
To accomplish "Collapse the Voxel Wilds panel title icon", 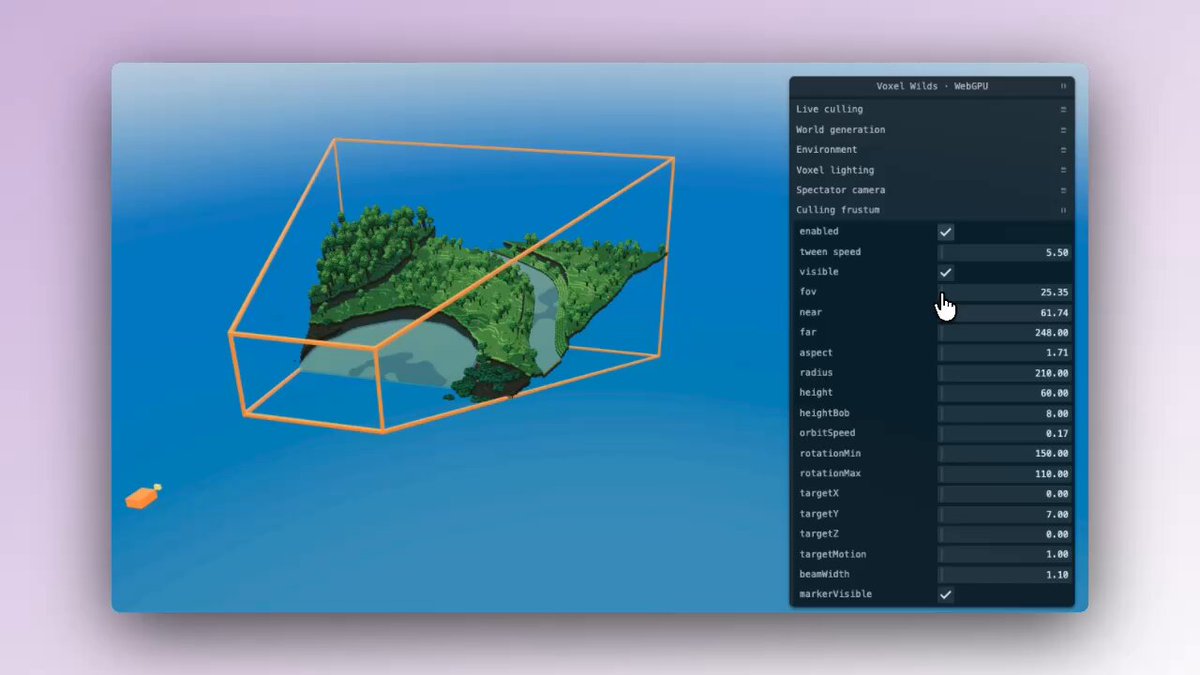I will tap(1063, 87).
